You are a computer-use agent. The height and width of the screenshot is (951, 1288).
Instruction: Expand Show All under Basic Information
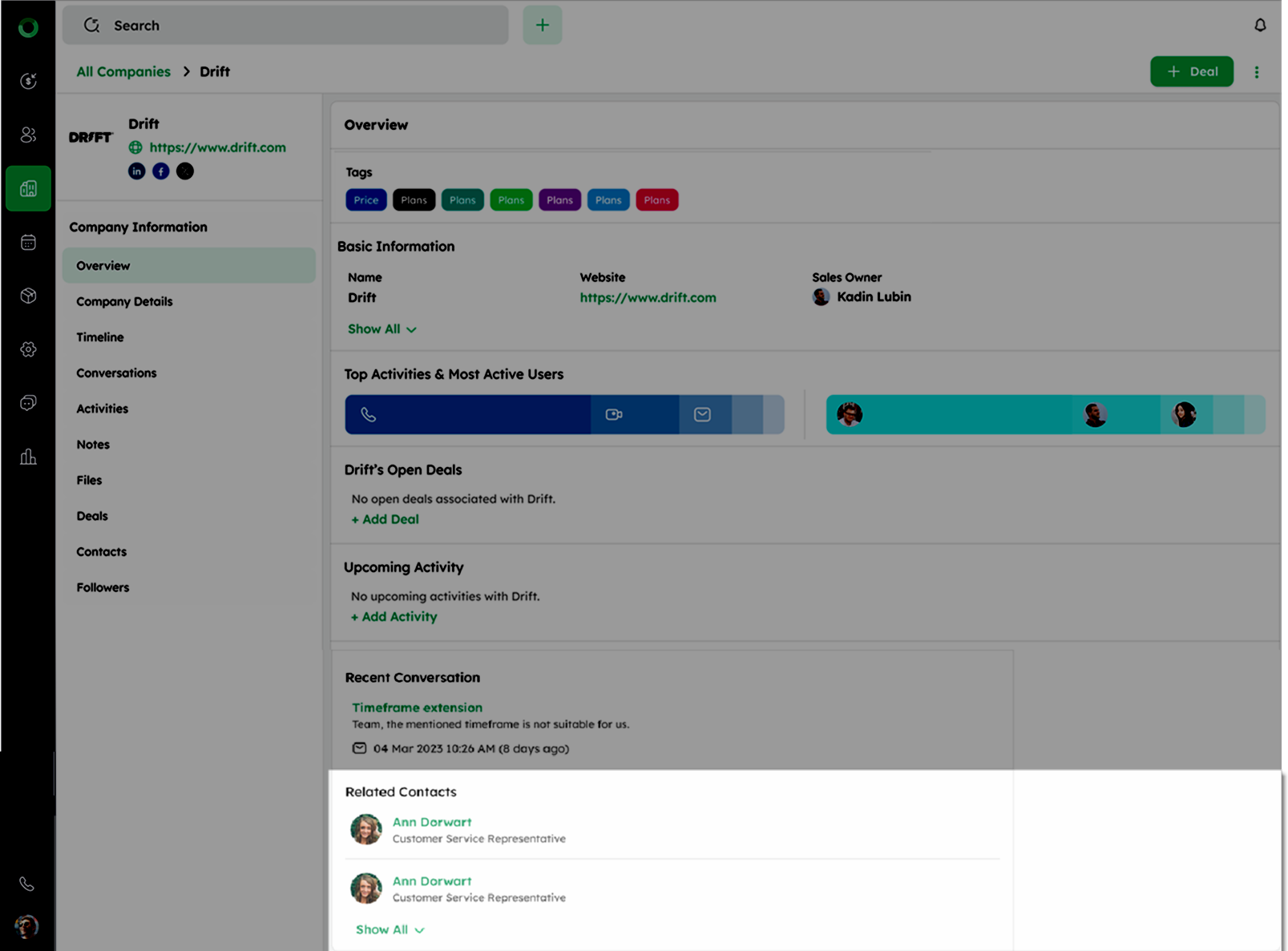point(382,329)
